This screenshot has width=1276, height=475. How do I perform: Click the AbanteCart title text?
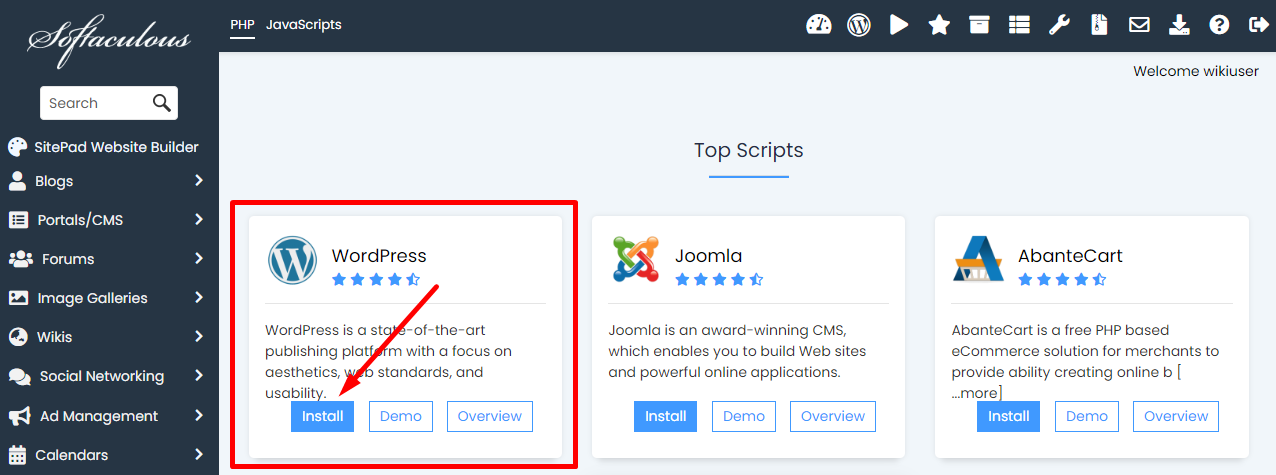[1070, 256]
